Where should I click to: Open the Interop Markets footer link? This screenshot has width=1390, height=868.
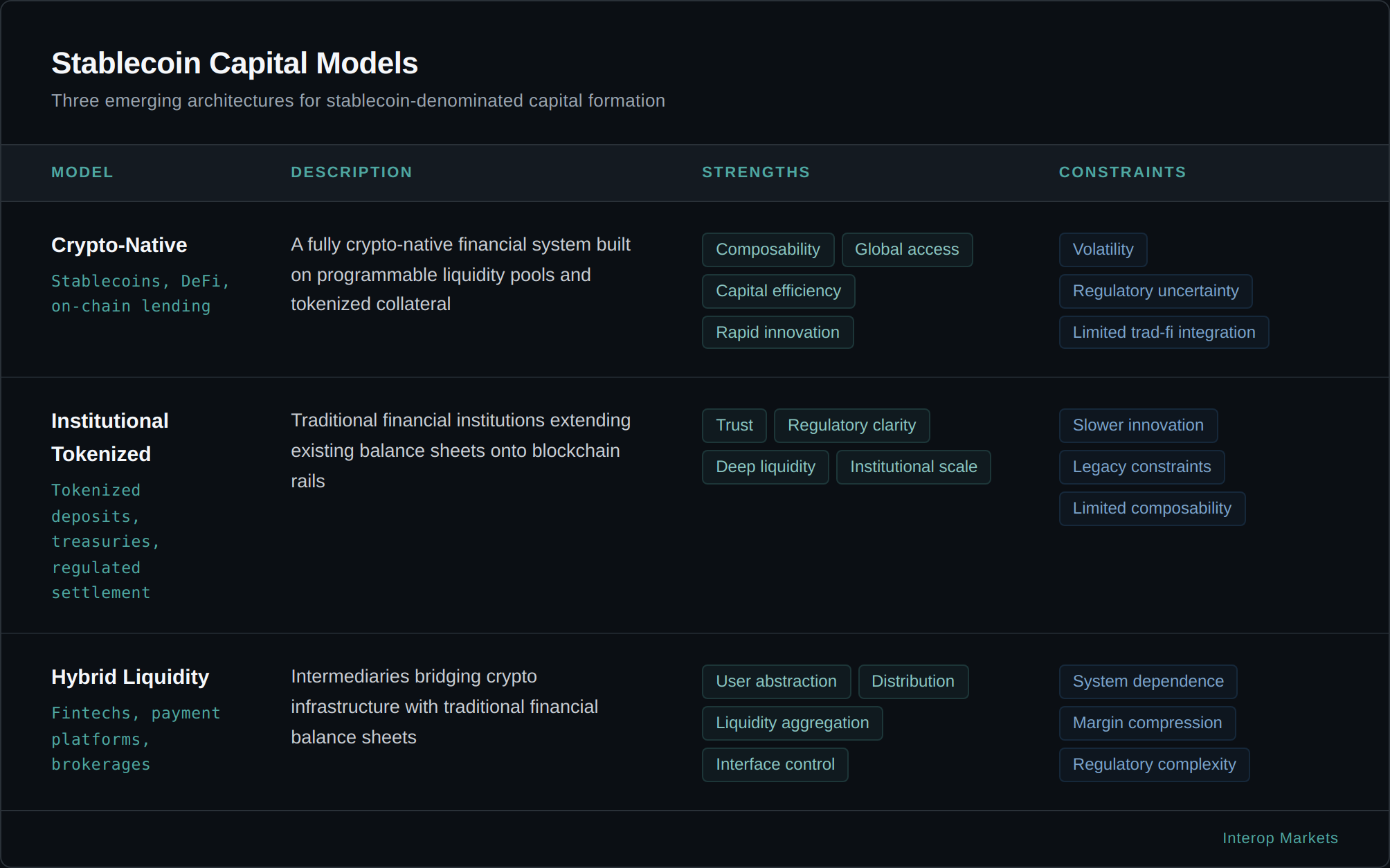click(x=1280, y=838)
